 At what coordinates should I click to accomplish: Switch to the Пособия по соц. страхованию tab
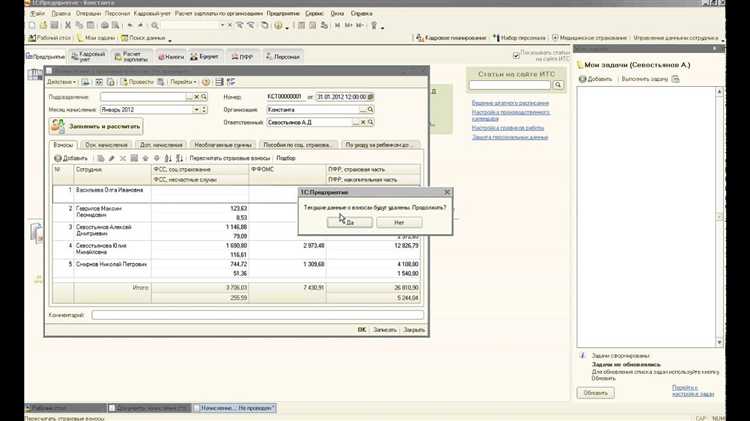(297, 144)
